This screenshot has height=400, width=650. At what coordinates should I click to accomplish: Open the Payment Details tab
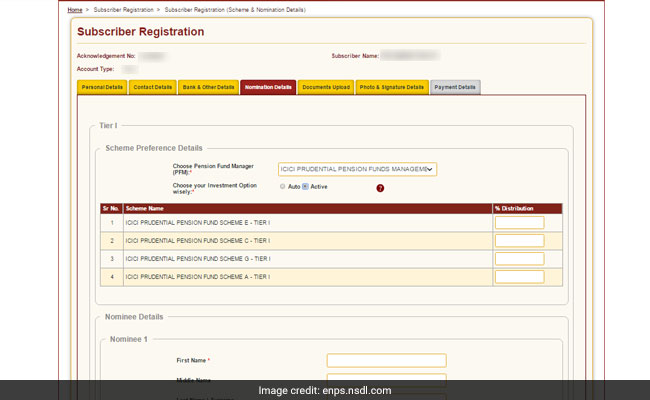click(455, 87)
